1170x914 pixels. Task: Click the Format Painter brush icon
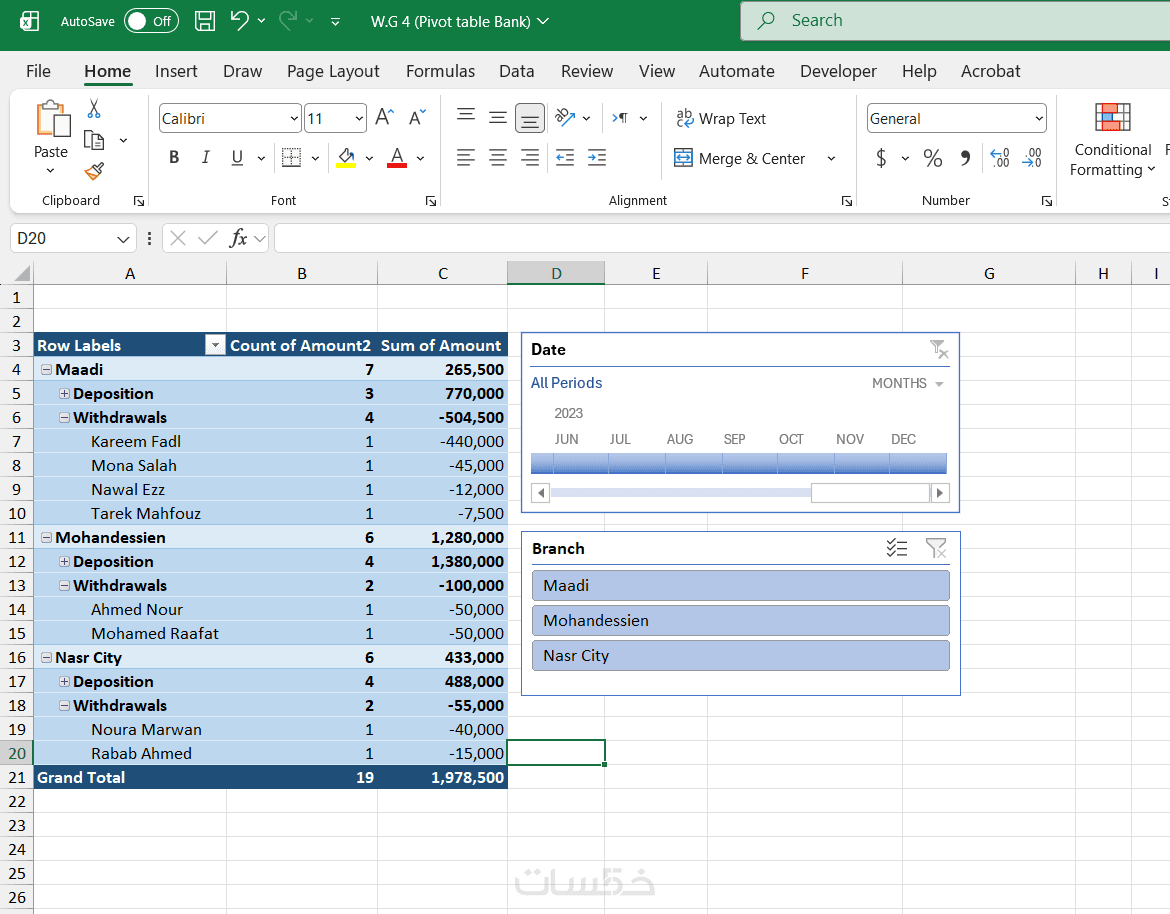pyautogui.click(x=94, y=172)
